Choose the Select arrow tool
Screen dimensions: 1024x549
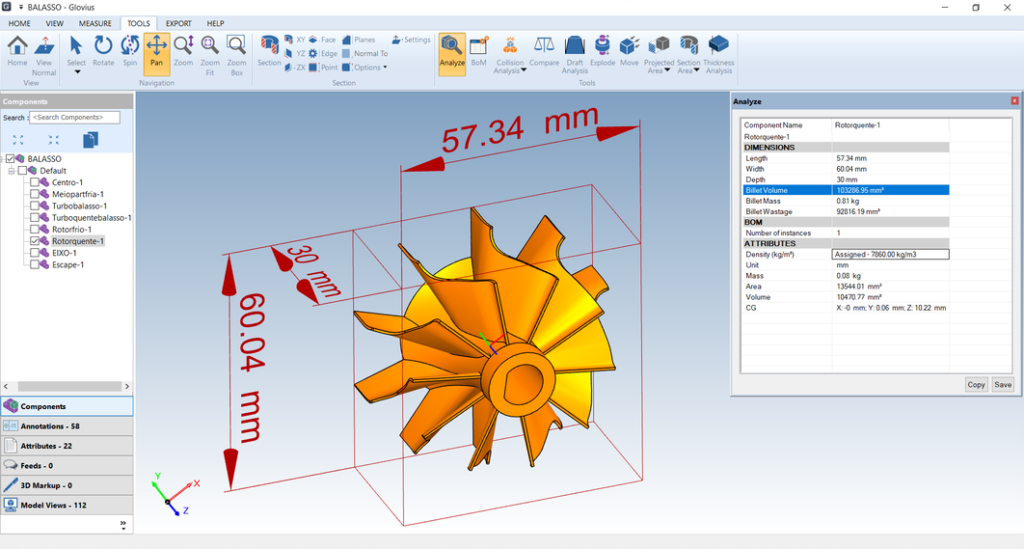tap(76, 51)
